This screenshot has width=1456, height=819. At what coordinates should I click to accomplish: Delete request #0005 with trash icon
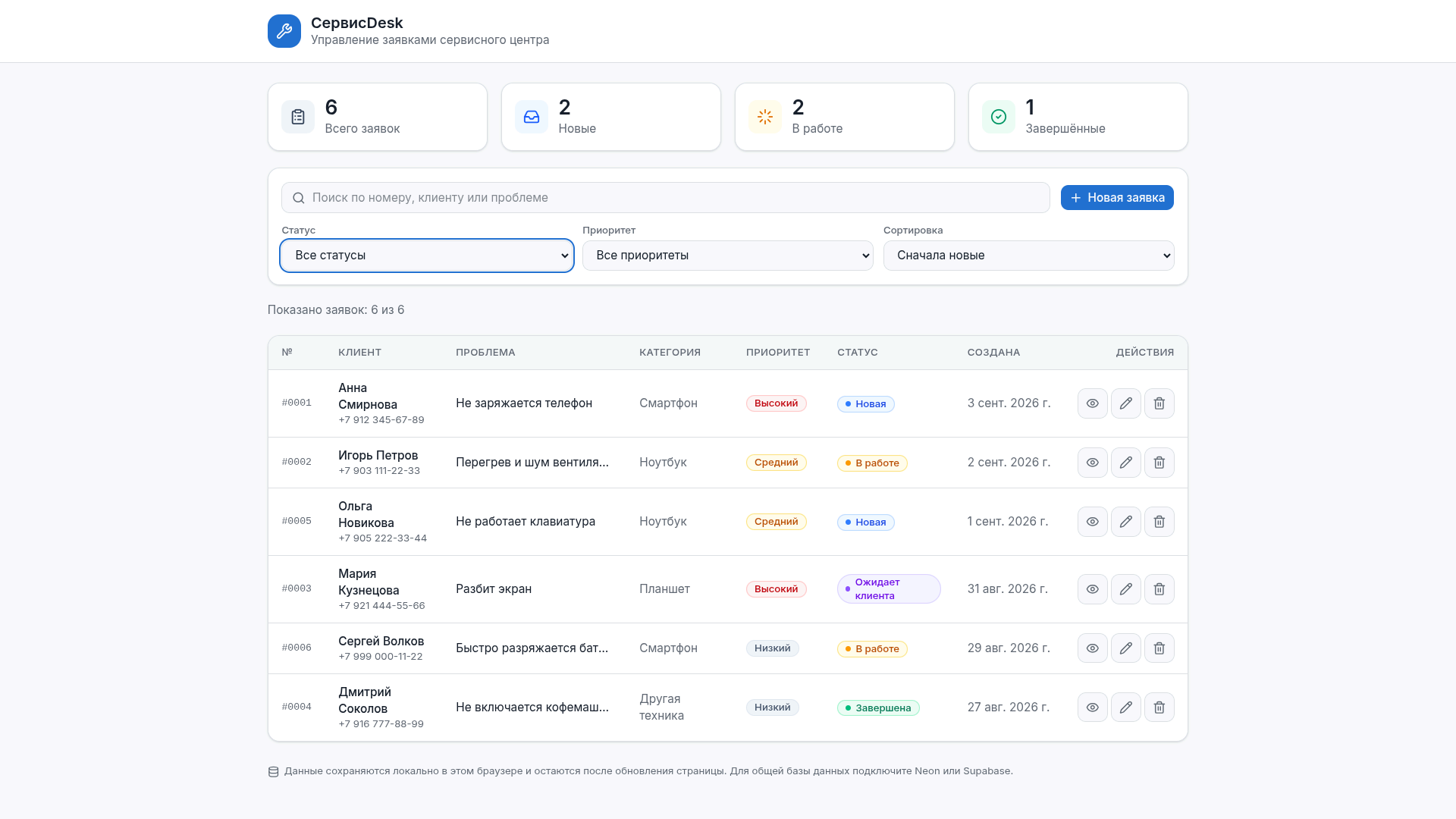pos(1159,522)
